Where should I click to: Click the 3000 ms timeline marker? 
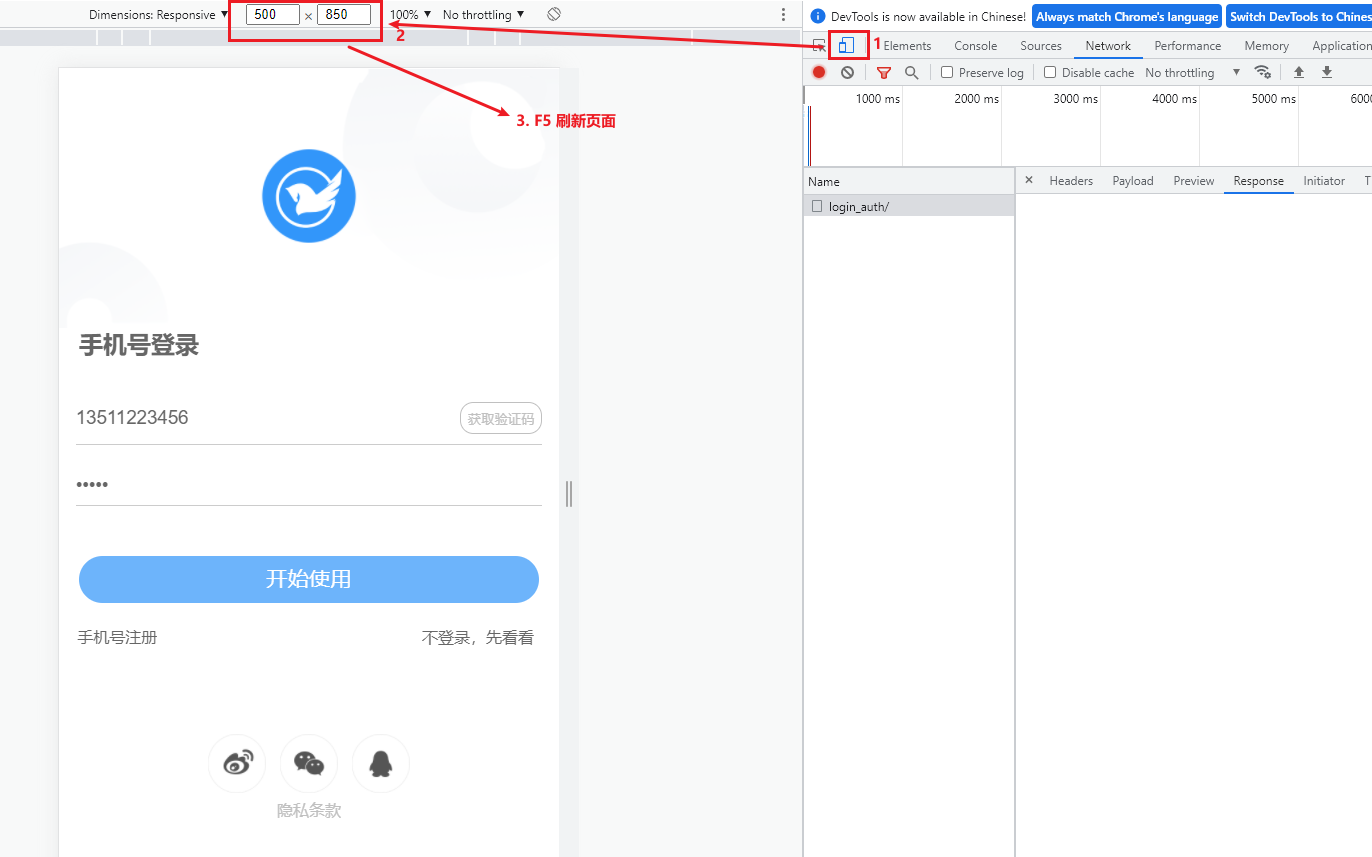coord(1076,99)
